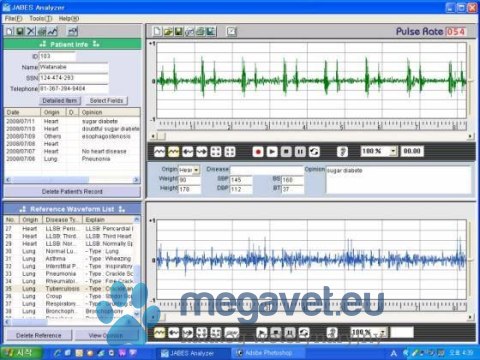This screenshot has height=360, width=480.
Task: Pause the lower reference waveform
Action: pyautogui.click(x=290, y=333)
